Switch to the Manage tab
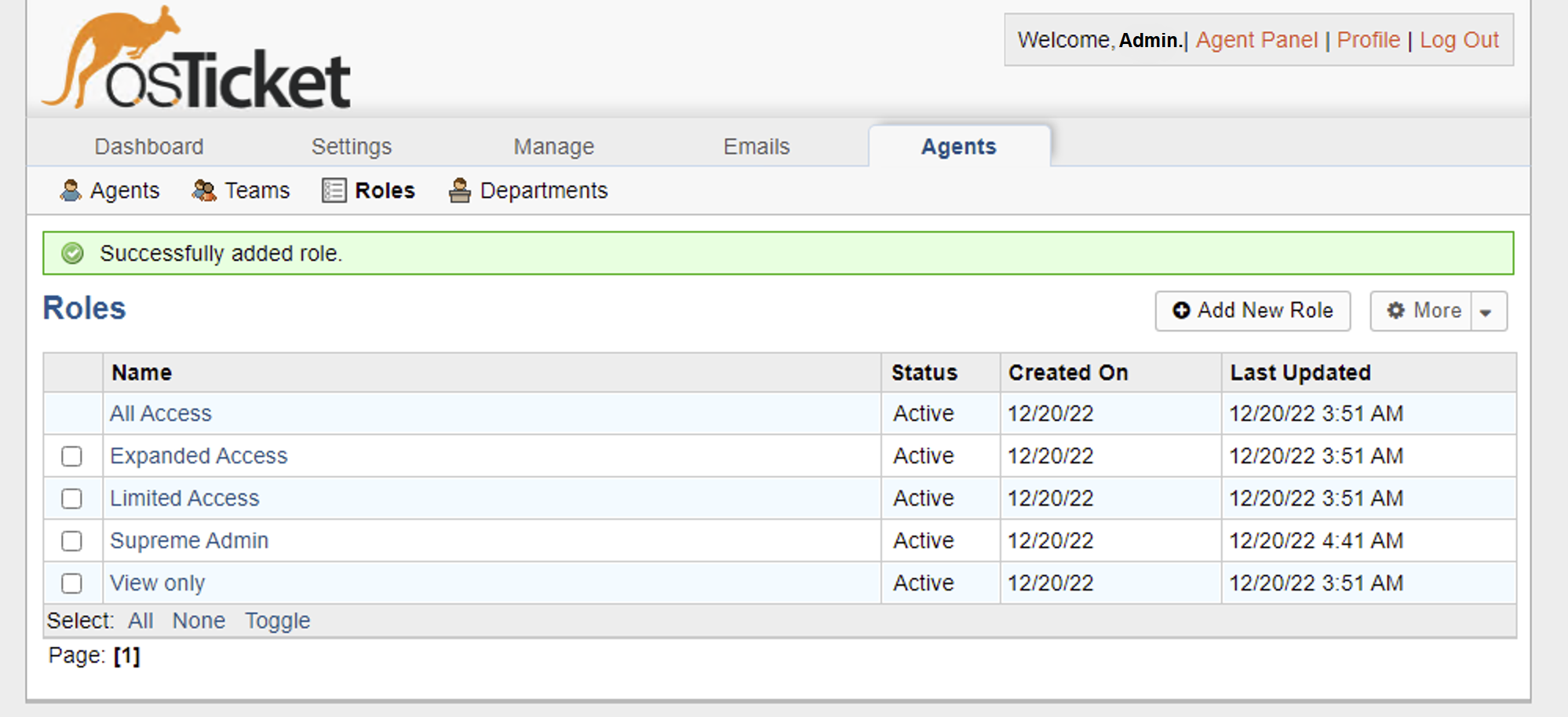This screenshot has width=1568, height=717. pos(554,146)
